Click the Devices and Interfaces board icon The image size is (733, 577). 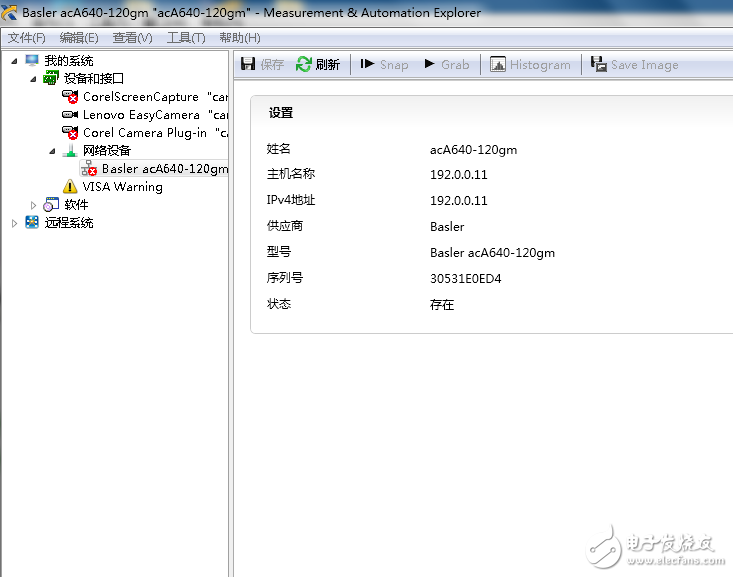click(x=50, y=78)
